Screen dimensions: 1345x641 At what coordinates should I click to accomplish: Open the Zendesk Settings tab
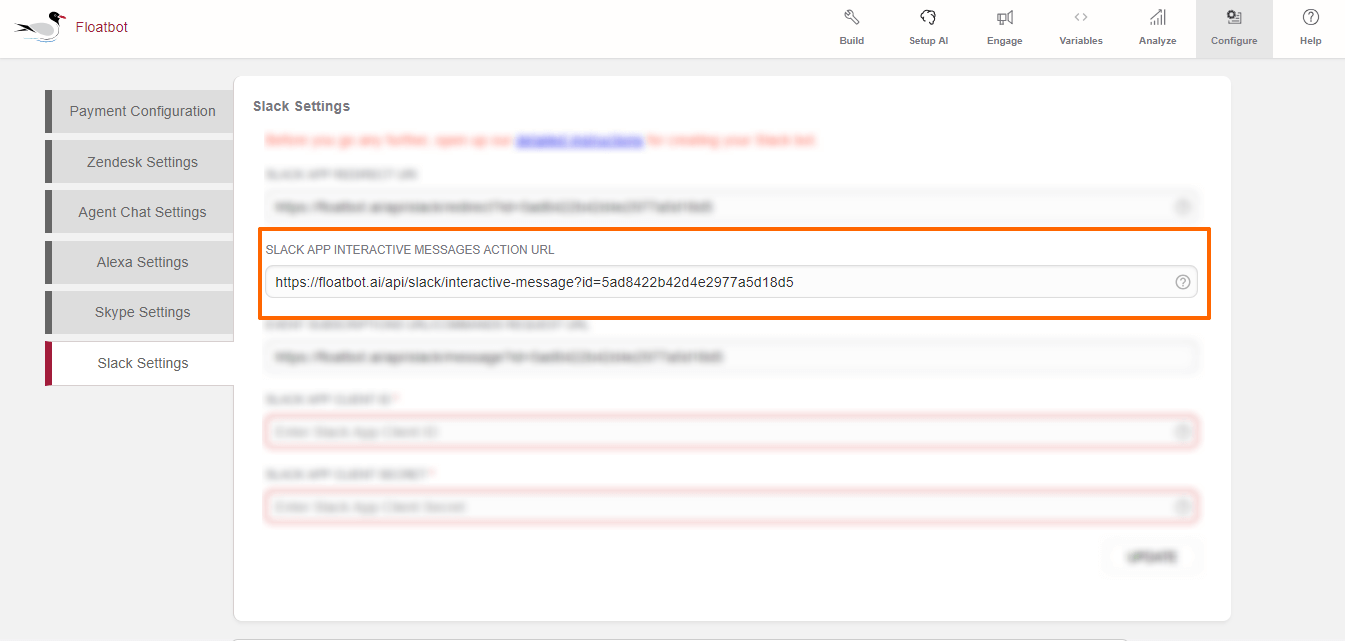(x=142, y=162)
